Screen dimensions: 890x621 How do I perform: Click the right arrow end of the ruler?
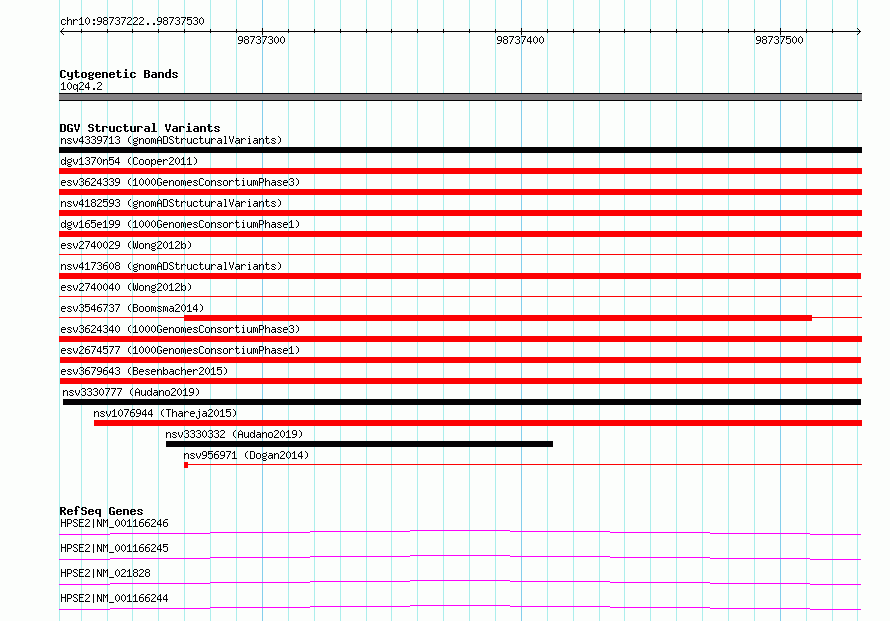pyautogui.click(x=859, y=31)
